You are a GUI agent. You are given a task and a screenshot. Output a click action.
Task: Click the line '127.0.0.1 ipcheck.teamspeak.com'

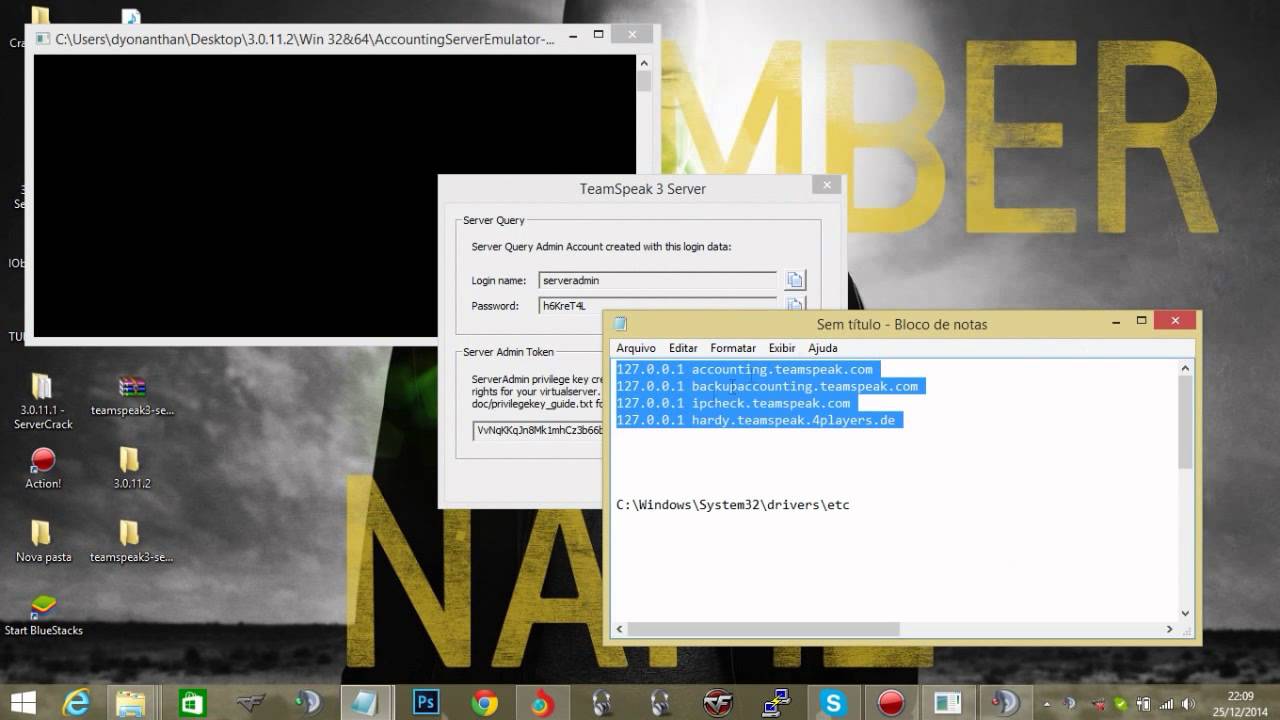734,403
